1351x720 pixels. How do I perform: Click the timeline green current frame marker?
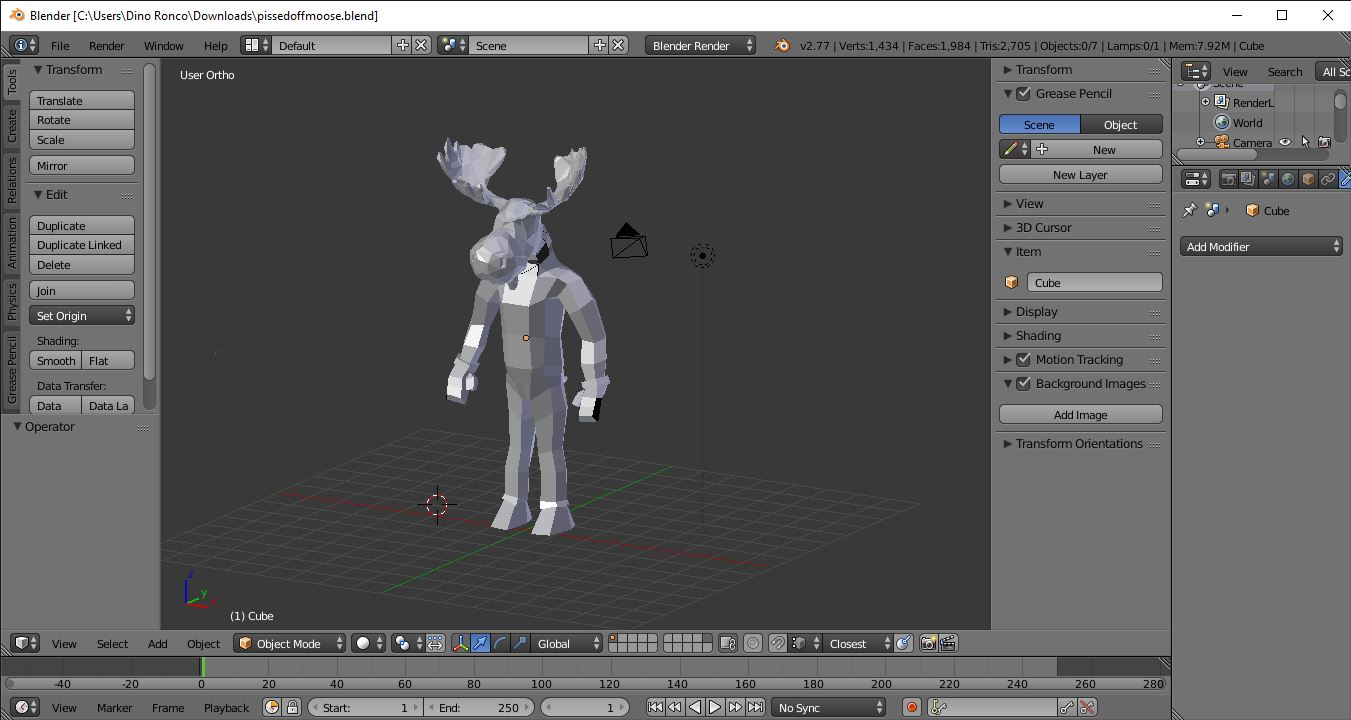coord(202,667)
